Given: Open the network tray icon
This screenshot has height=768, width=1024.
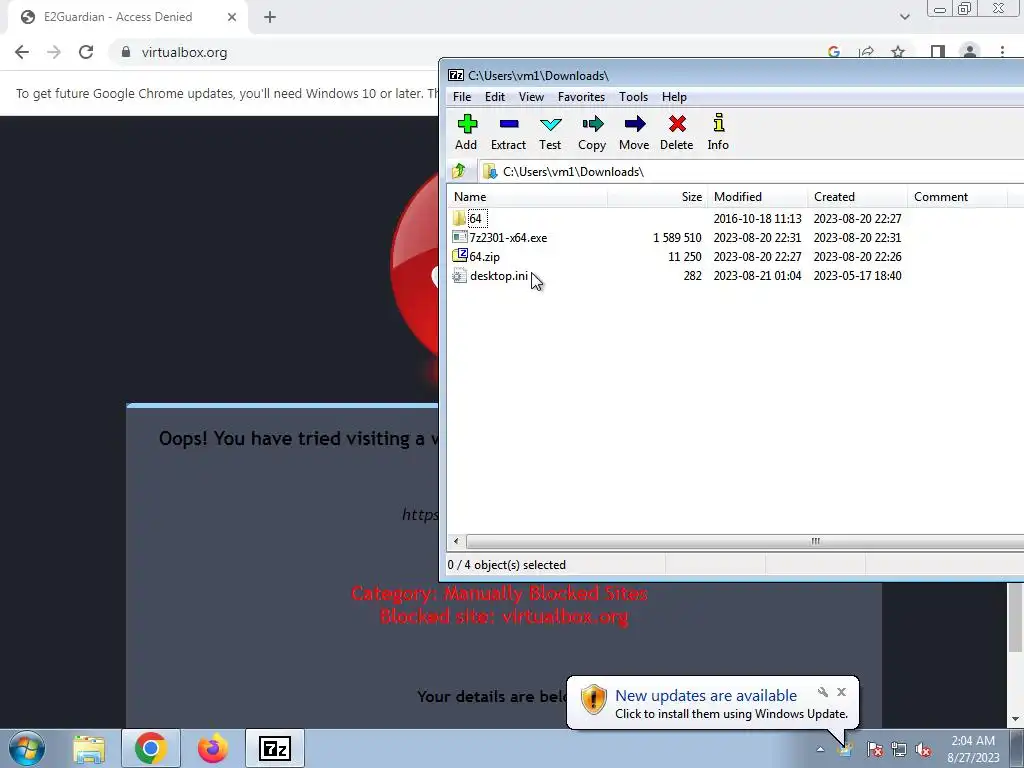Looking at the screenshot, I should tap(899, 749).
